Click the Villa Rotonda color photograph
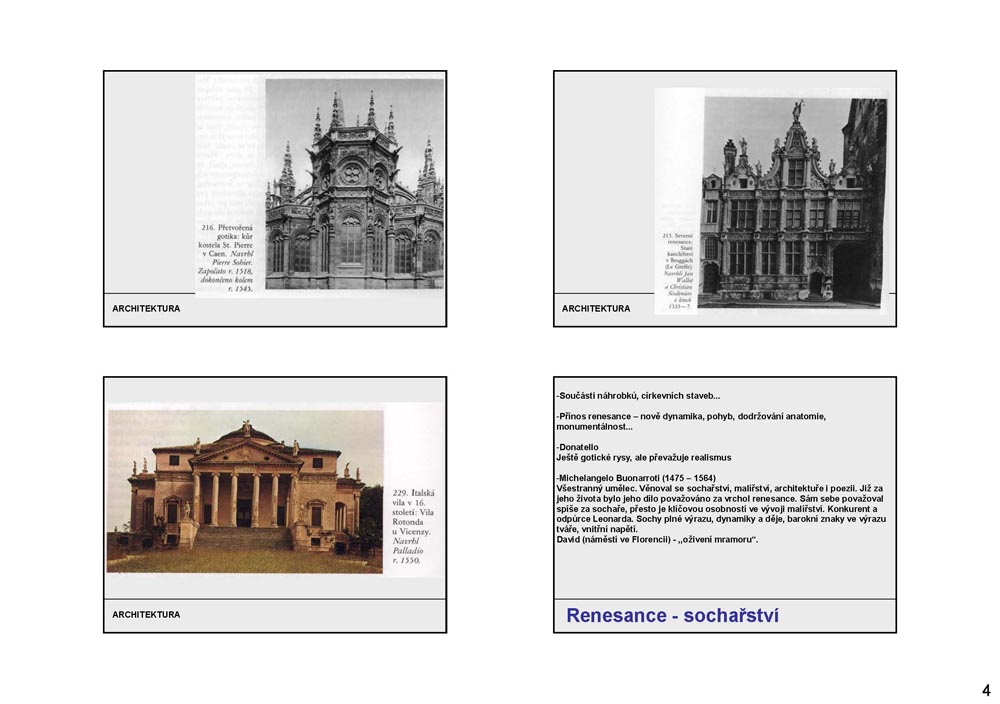The image size is (1000, 704). click(246, 491)
